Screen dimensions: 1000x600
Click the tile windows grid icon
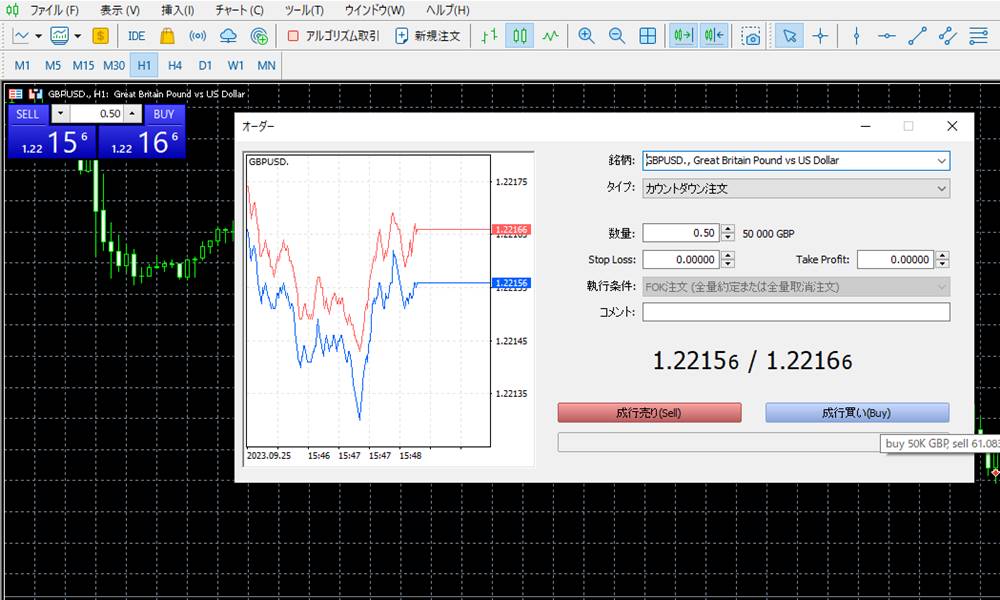(648, 36)
